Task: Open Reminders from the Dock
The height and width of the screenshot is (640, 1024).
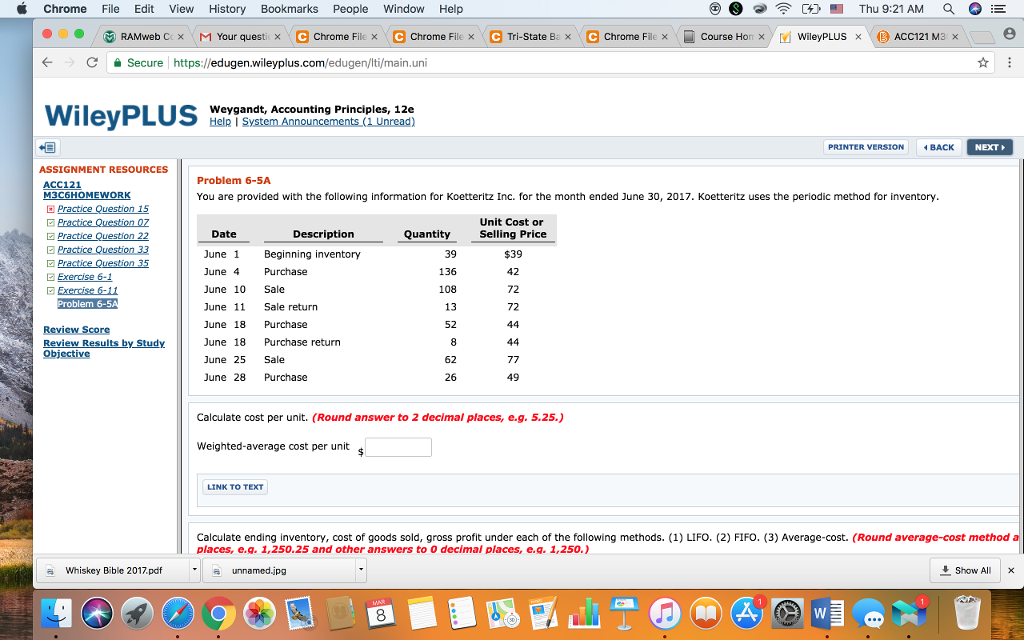Action: coord(462,614)
